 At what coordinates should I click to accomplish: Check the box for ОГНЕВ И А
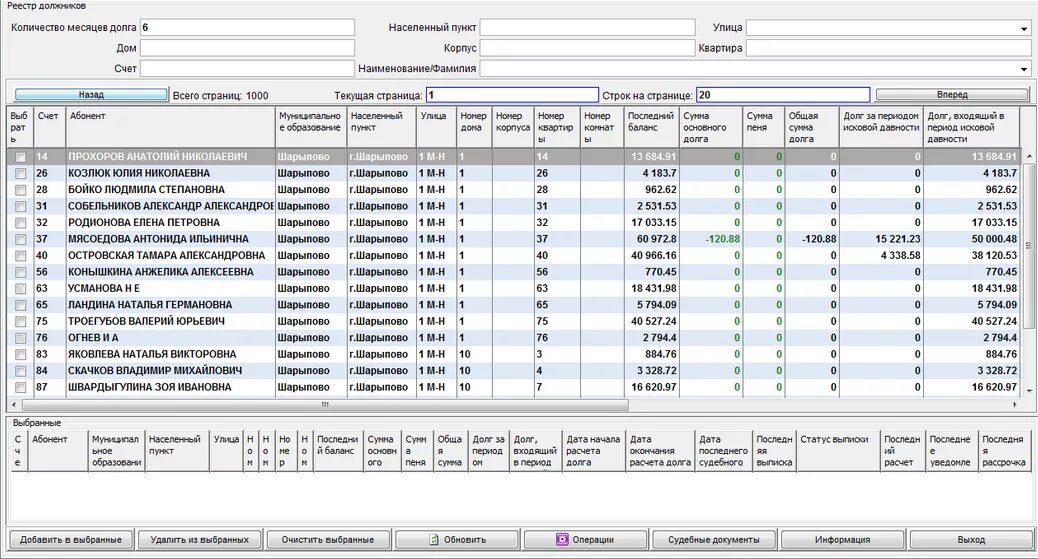[21, 338]
